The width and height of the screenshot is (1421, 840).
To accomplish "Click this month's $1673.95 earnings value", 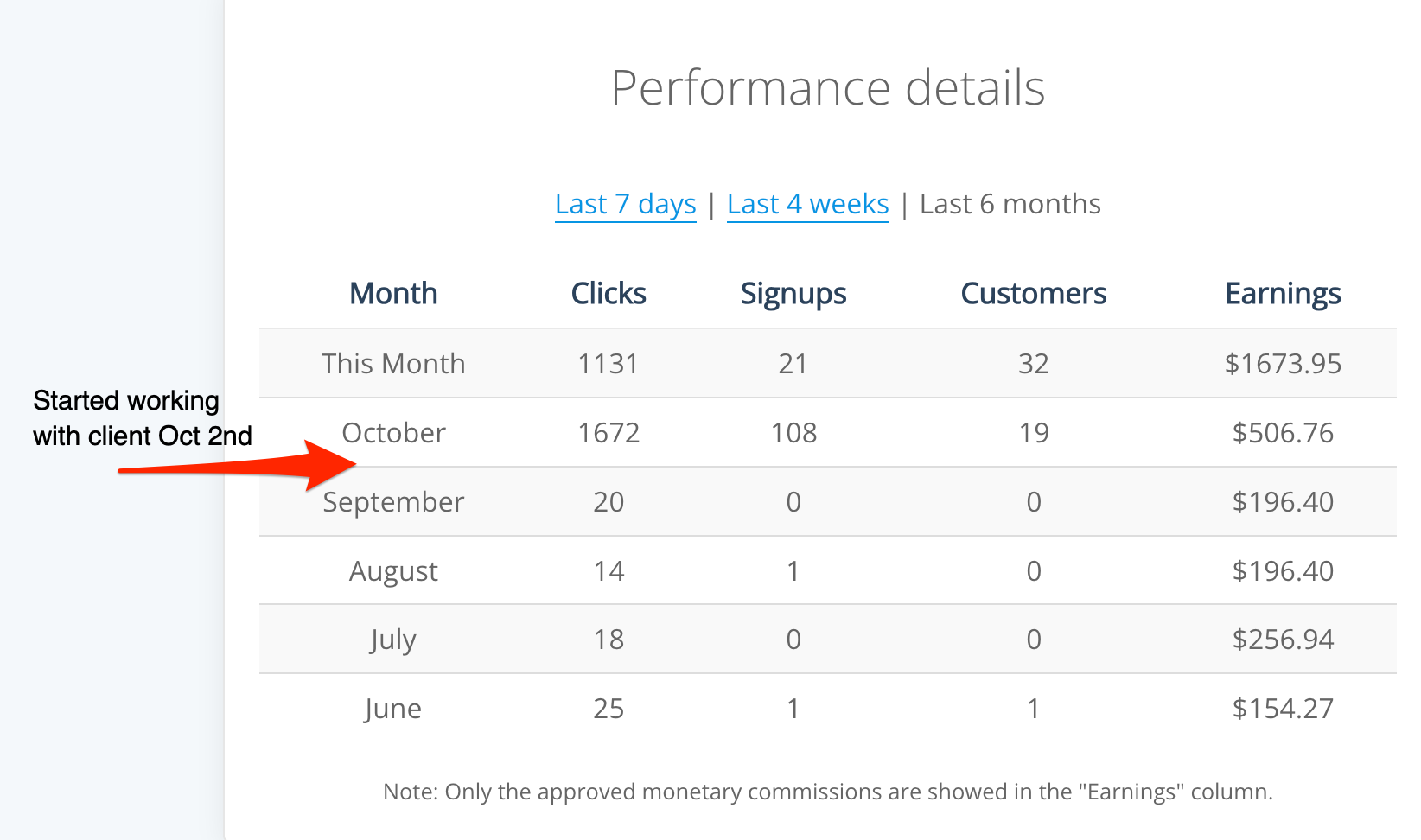I will (x=1283, y=364).
